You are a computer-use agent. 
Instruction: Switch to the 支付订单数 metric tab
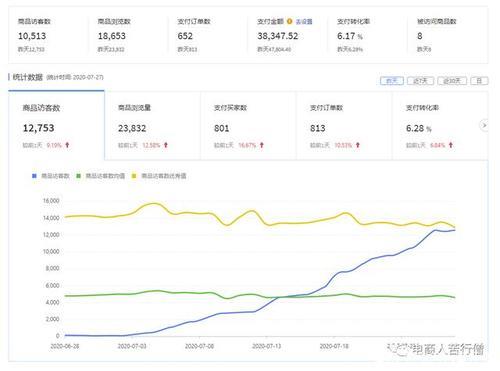[344, 126]
